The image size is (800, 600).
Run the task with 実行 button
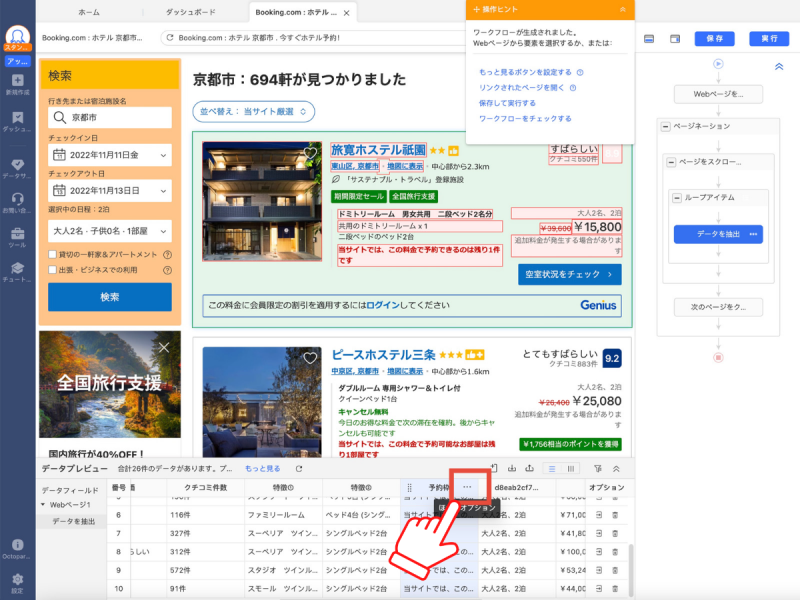tap(769, 39)
